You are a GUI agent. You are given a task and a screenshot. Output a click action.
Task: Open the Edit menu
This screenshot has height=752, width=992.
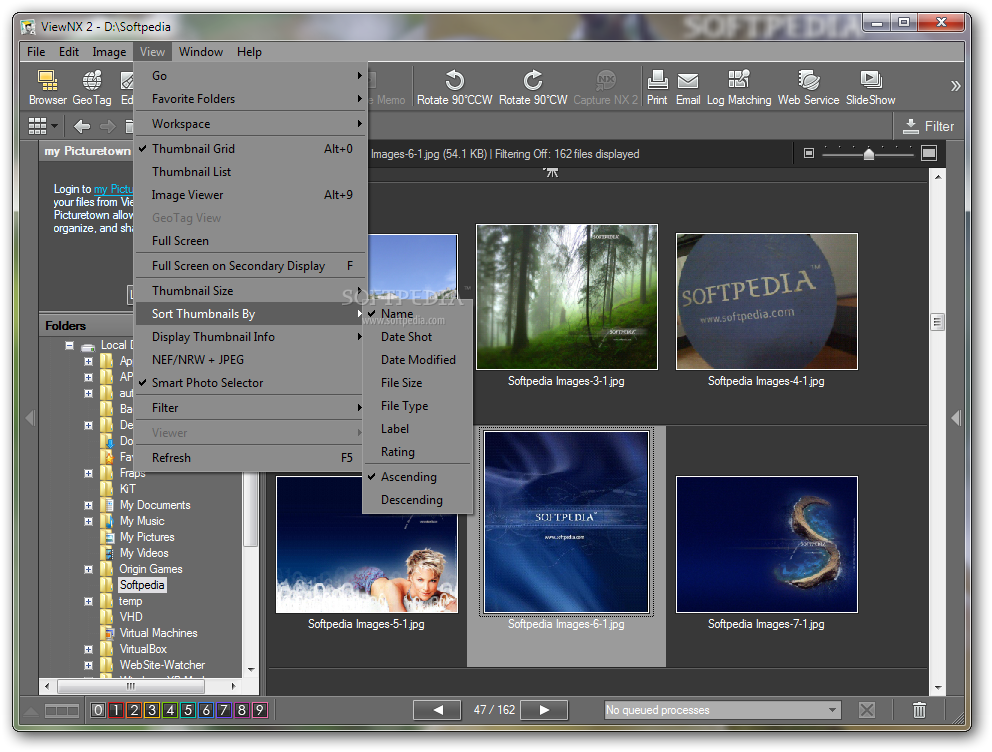coord(69,52)
